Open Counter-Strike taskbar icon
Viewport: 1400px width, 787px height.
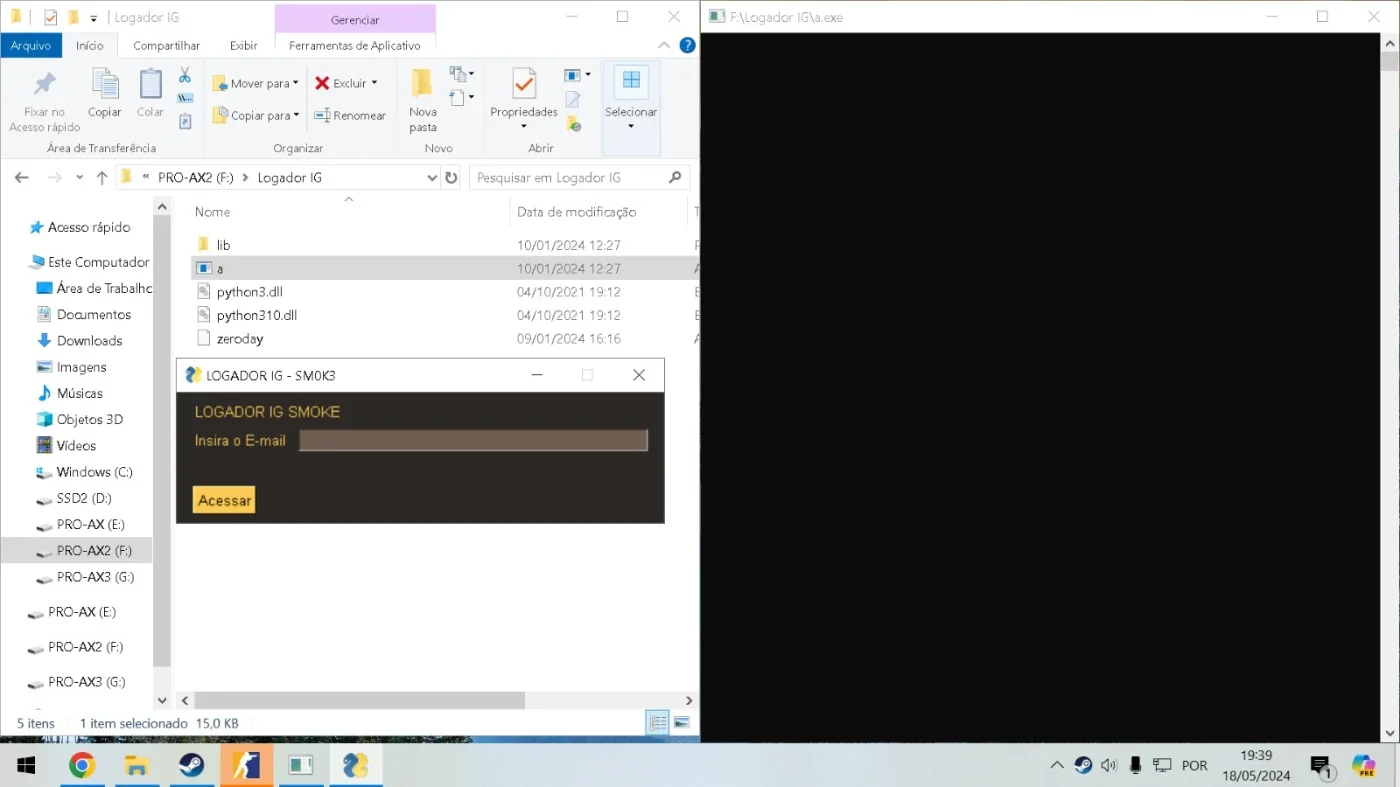point(246,766)
